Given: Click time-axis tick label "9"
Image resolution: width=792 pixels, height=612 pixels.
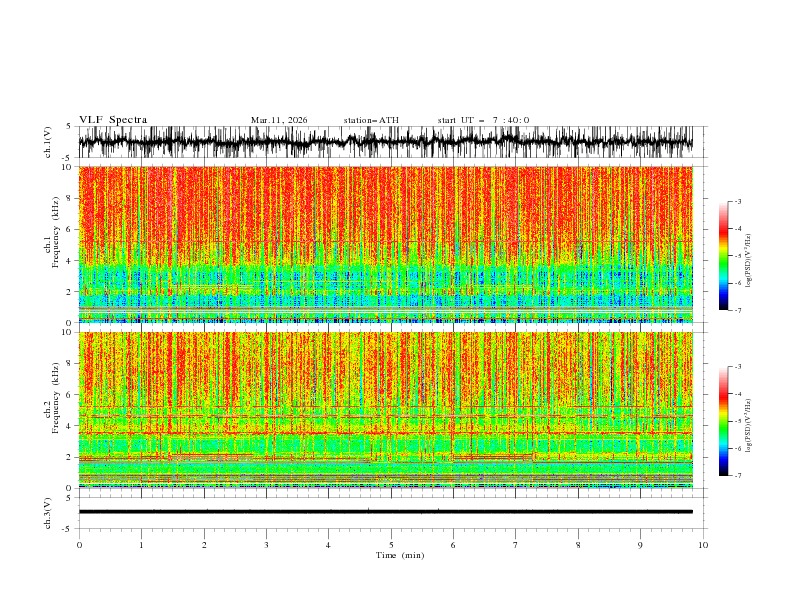Looking at the screenshot, I should pos(640,545).
